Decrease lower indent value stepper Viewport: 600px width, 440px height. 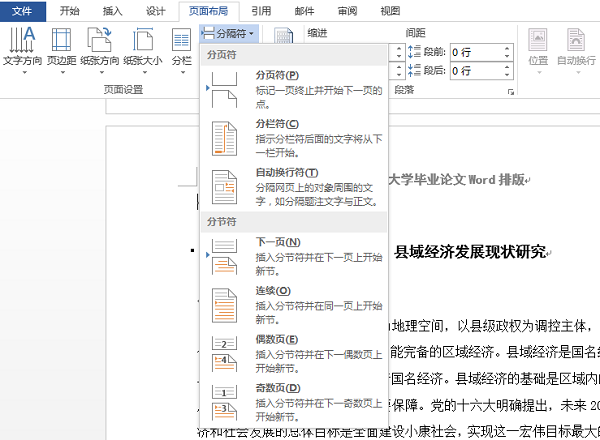pos(399,75)
